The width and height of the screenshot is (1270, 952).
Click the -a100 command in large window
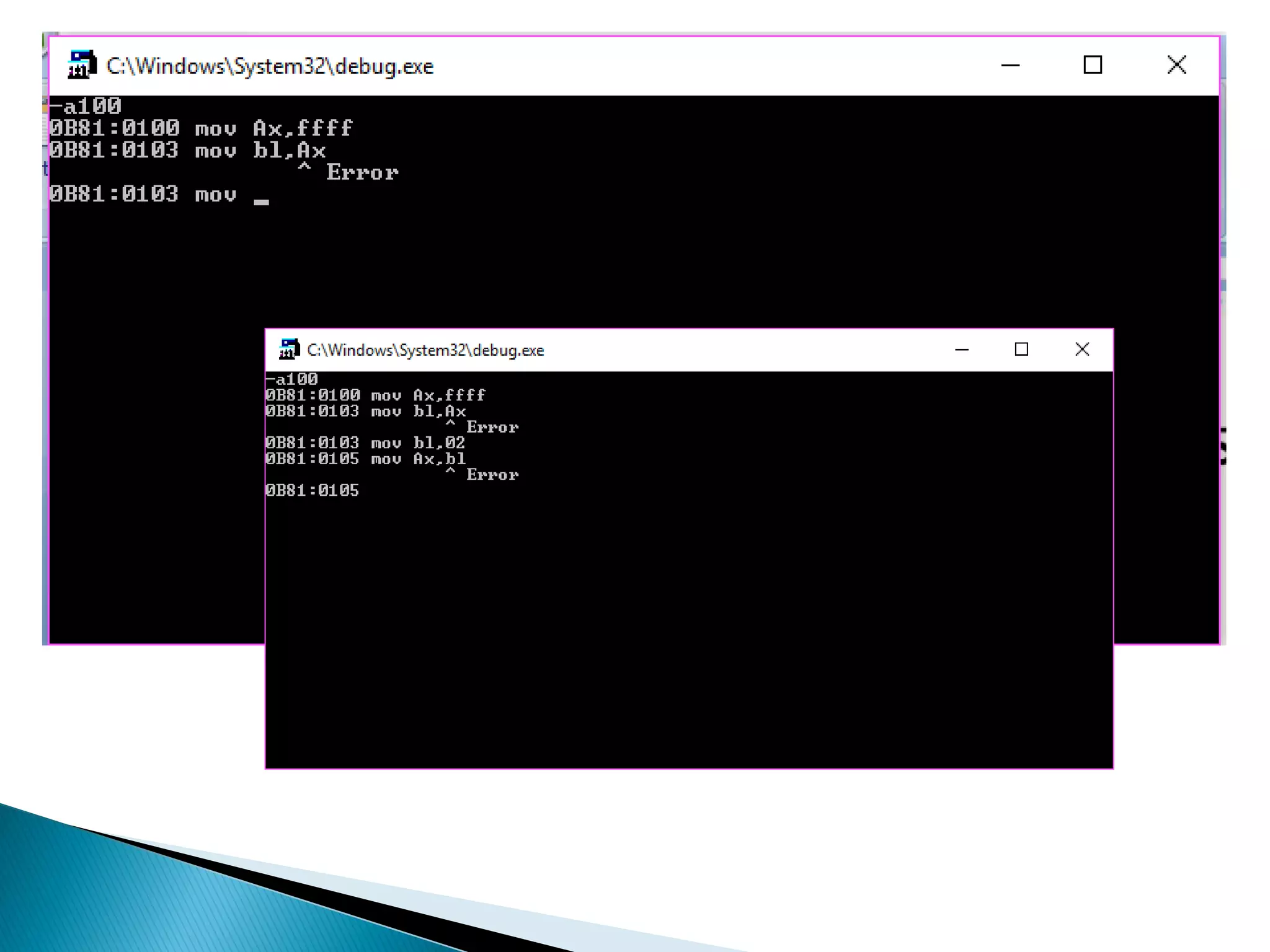pos(86,107)
